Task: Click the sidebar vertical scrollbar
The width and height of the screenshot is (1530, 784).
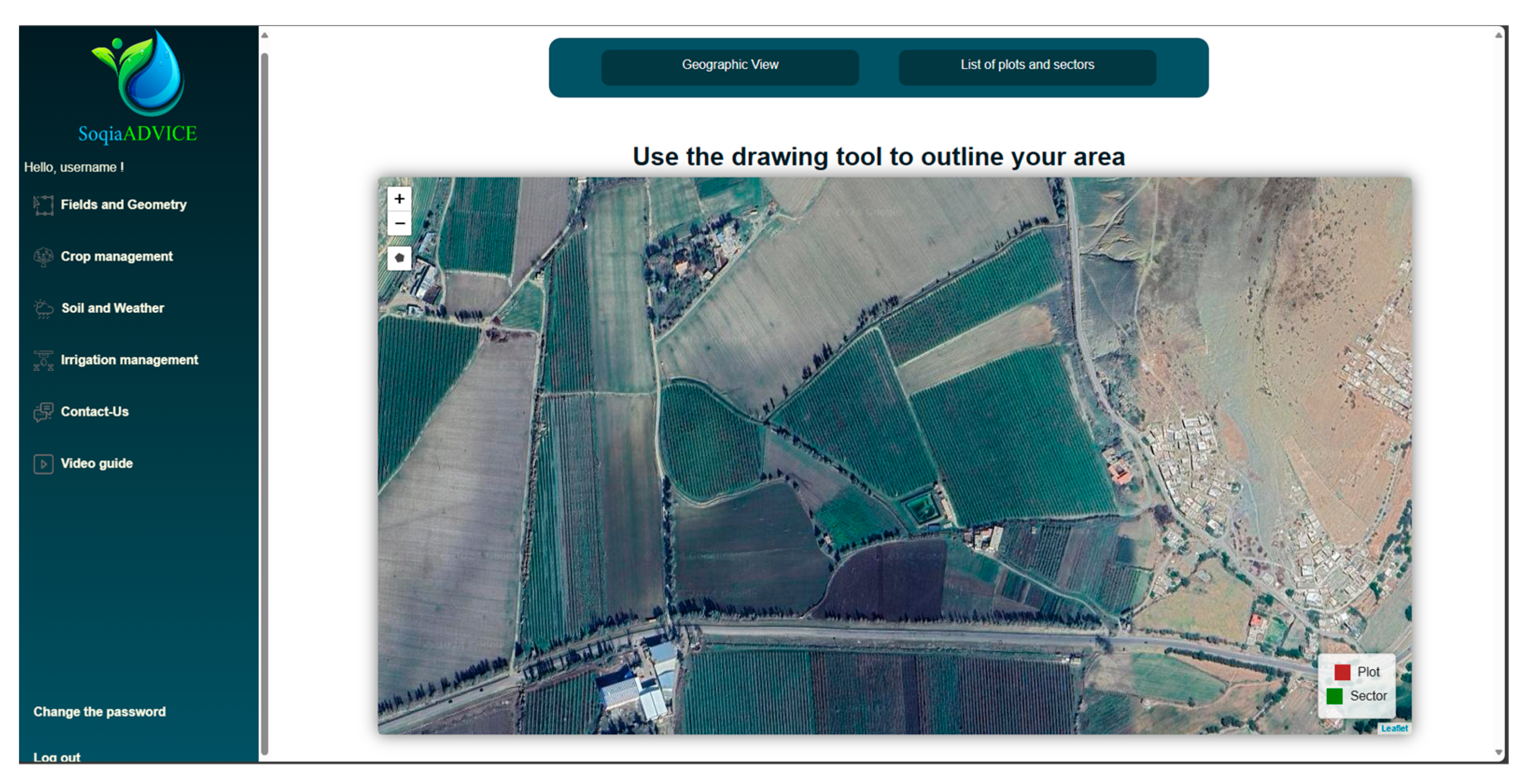Action: 264,403
